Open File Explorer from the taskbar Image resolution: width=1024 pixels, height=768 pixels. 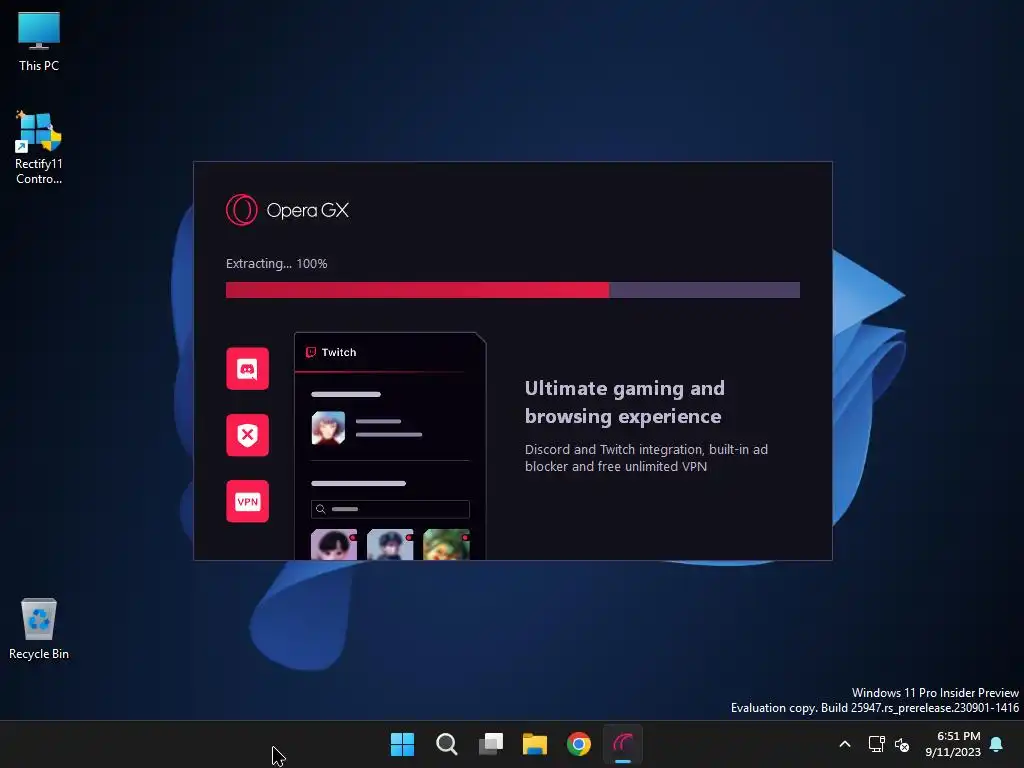click(x=535, y=744)
